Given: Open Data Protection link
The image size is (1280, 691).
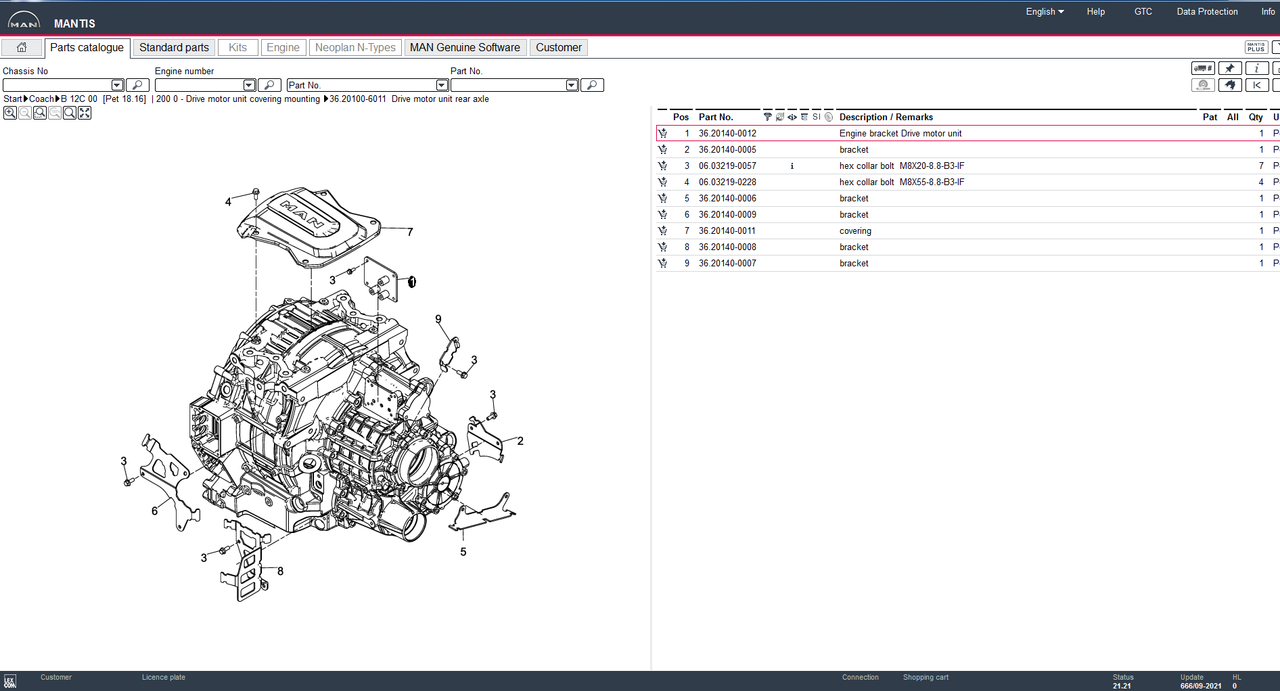Looking at the screenshot, I should [x=1207, y=12].
